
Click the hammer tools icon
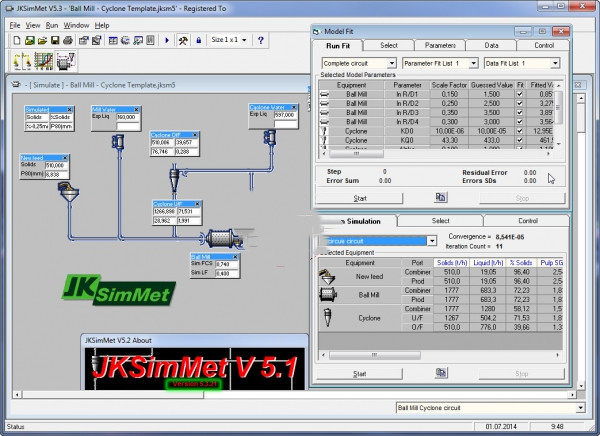183,40
